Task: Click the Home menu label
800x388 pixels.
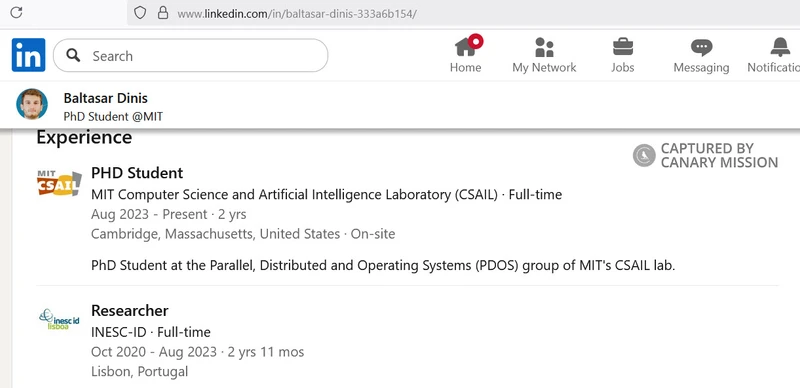Action: 465,67
